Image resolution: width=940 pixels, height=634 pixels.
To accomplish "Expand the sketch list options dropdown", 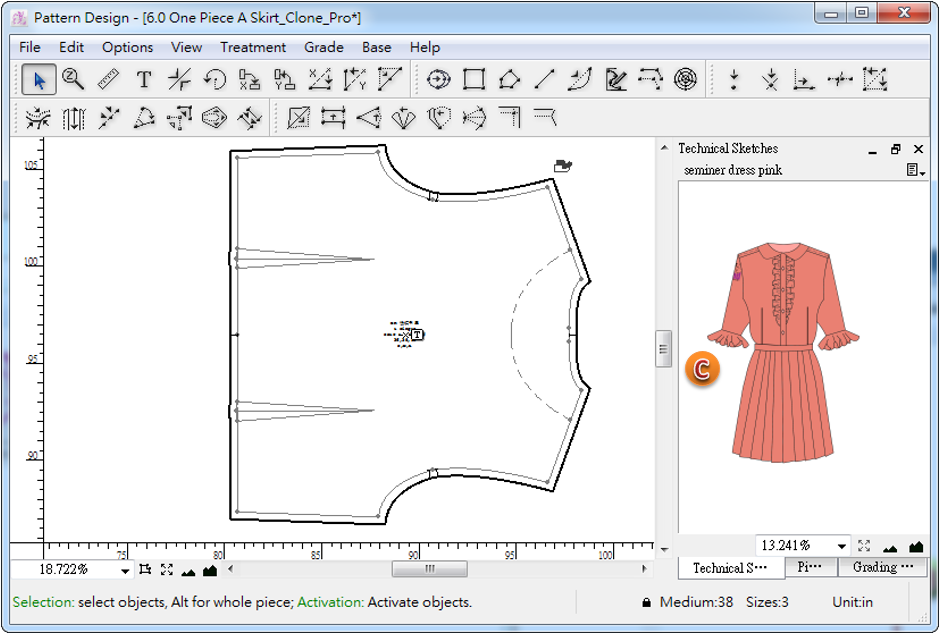I will (915, 171).
